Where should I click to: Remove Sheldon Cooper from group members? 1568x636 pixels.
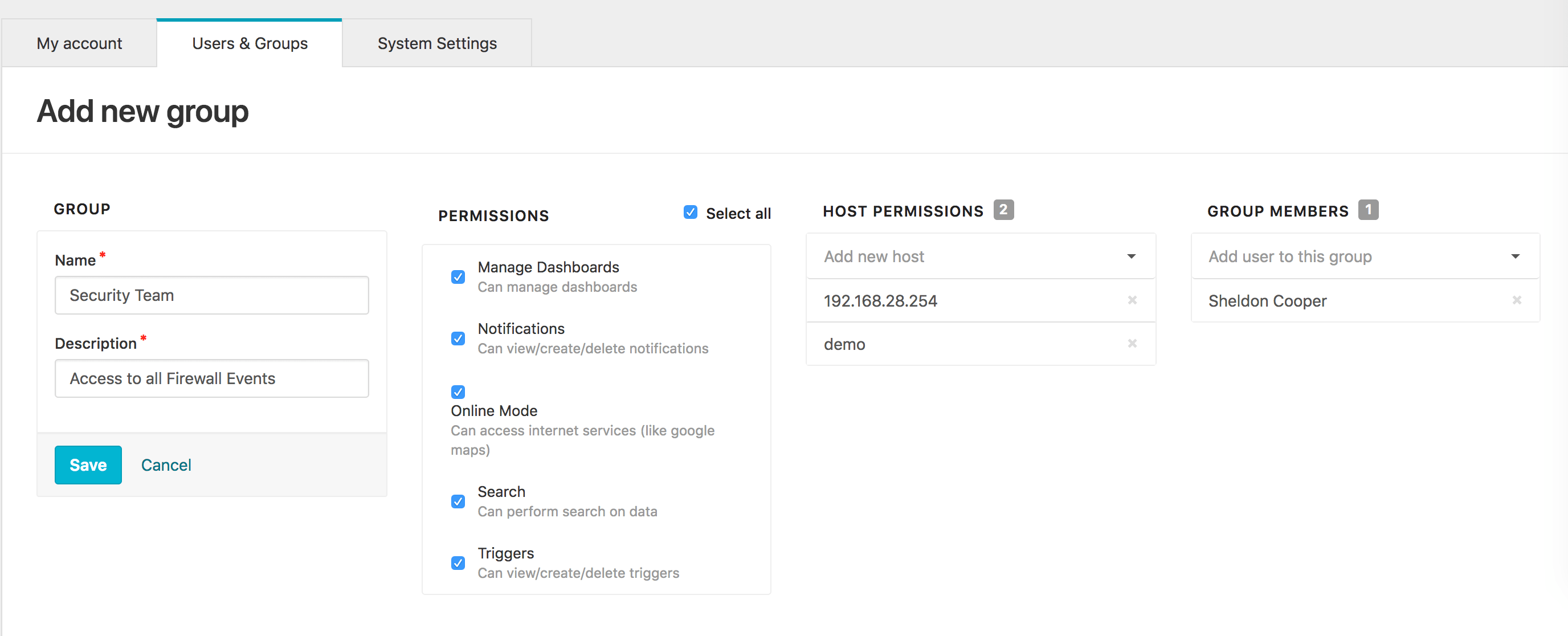pos(1516,300)
